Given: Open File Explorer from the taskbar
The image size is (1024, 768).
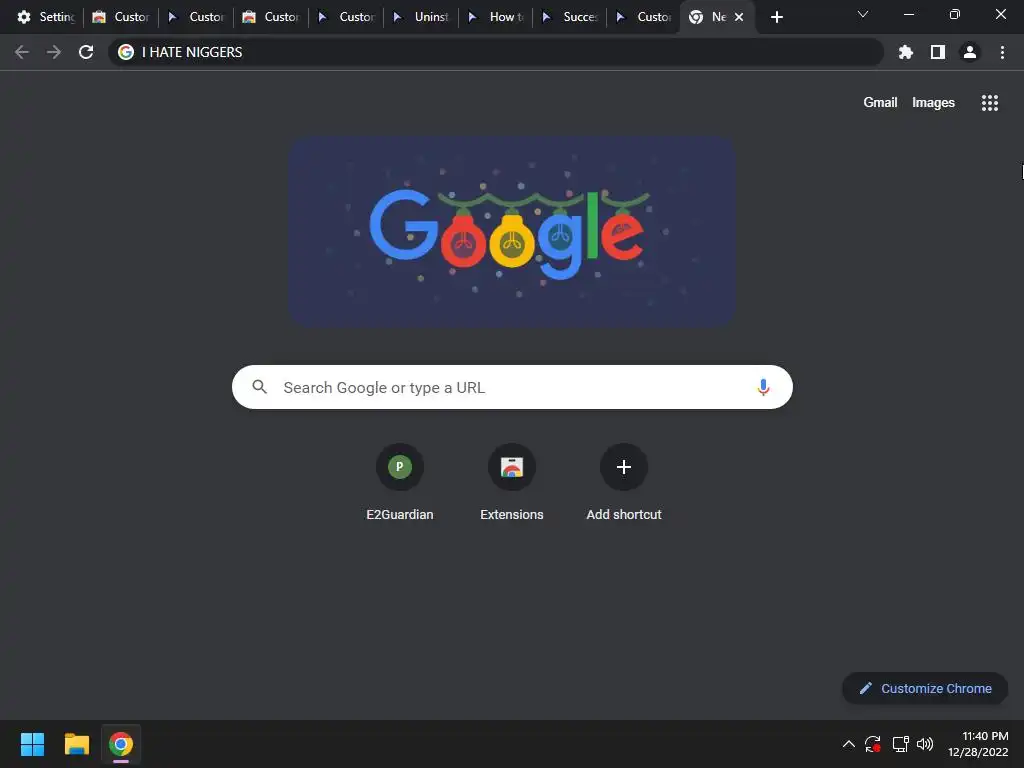Looking at the screenshot, I should [76, 744].
